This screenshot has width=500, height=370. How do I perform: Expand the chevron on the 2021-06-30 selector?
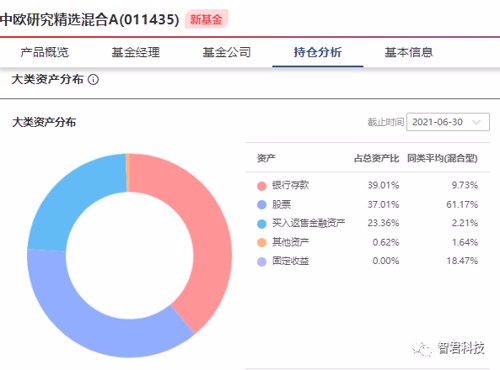(x=477, y=122)
